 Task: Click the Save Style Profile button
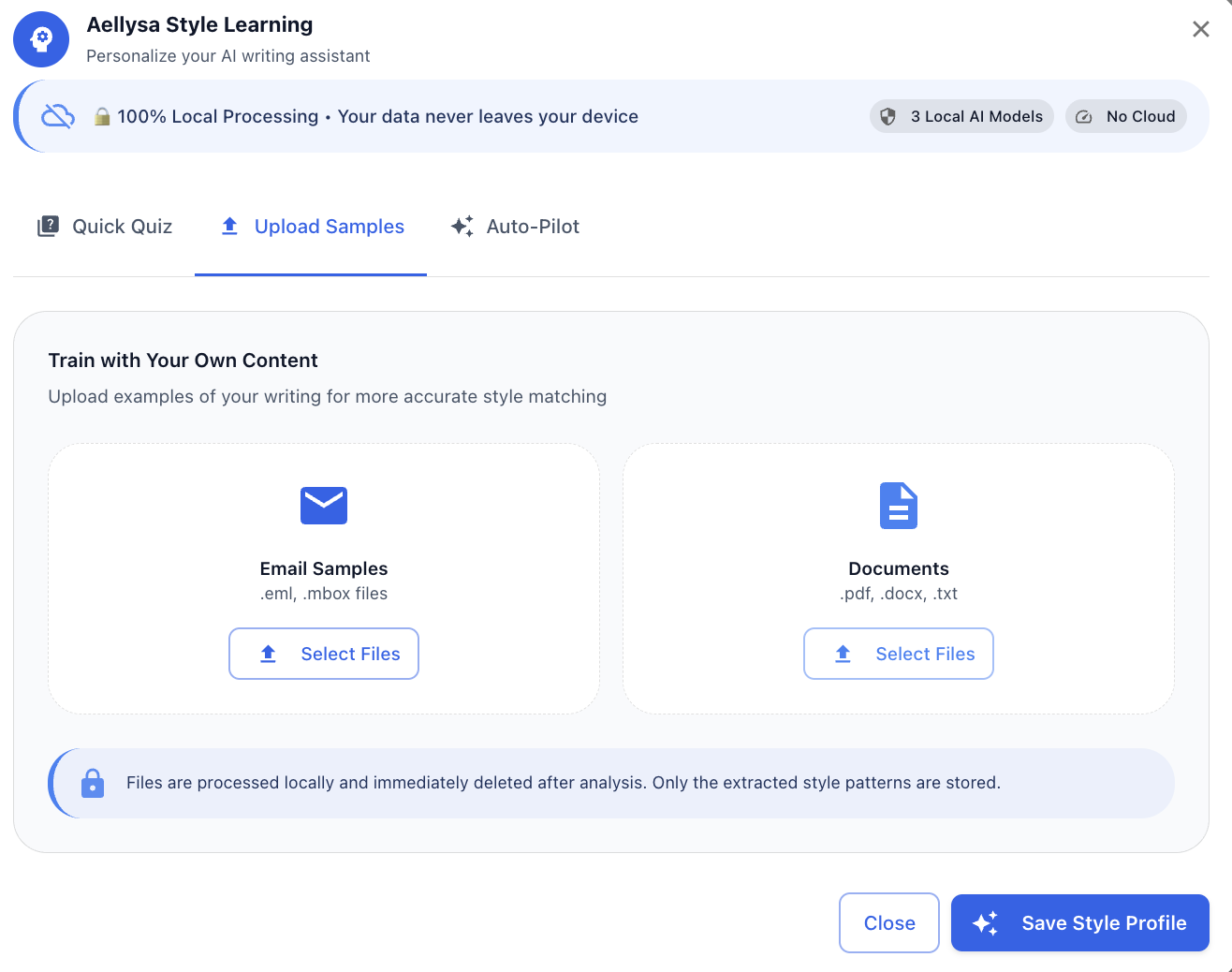click(1079, 923)
